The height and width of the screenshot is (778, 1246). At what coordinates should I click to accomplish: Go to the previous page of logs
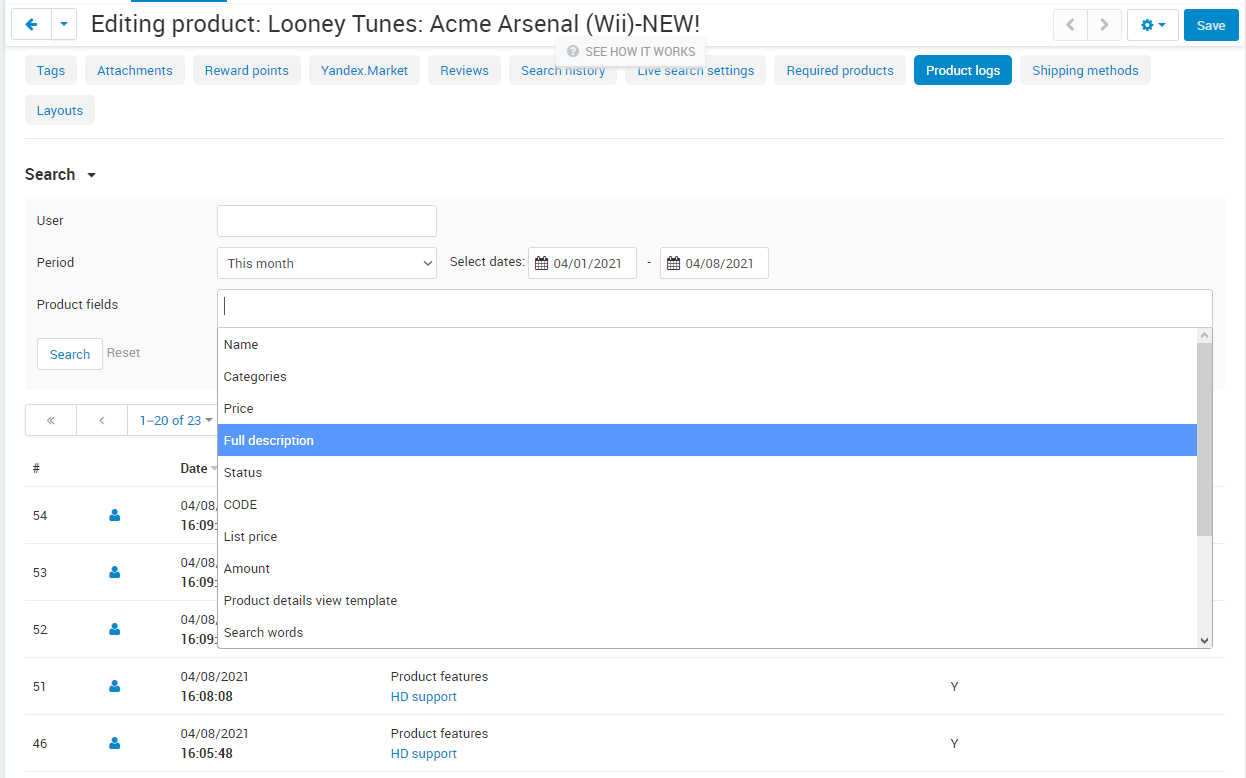102,420
